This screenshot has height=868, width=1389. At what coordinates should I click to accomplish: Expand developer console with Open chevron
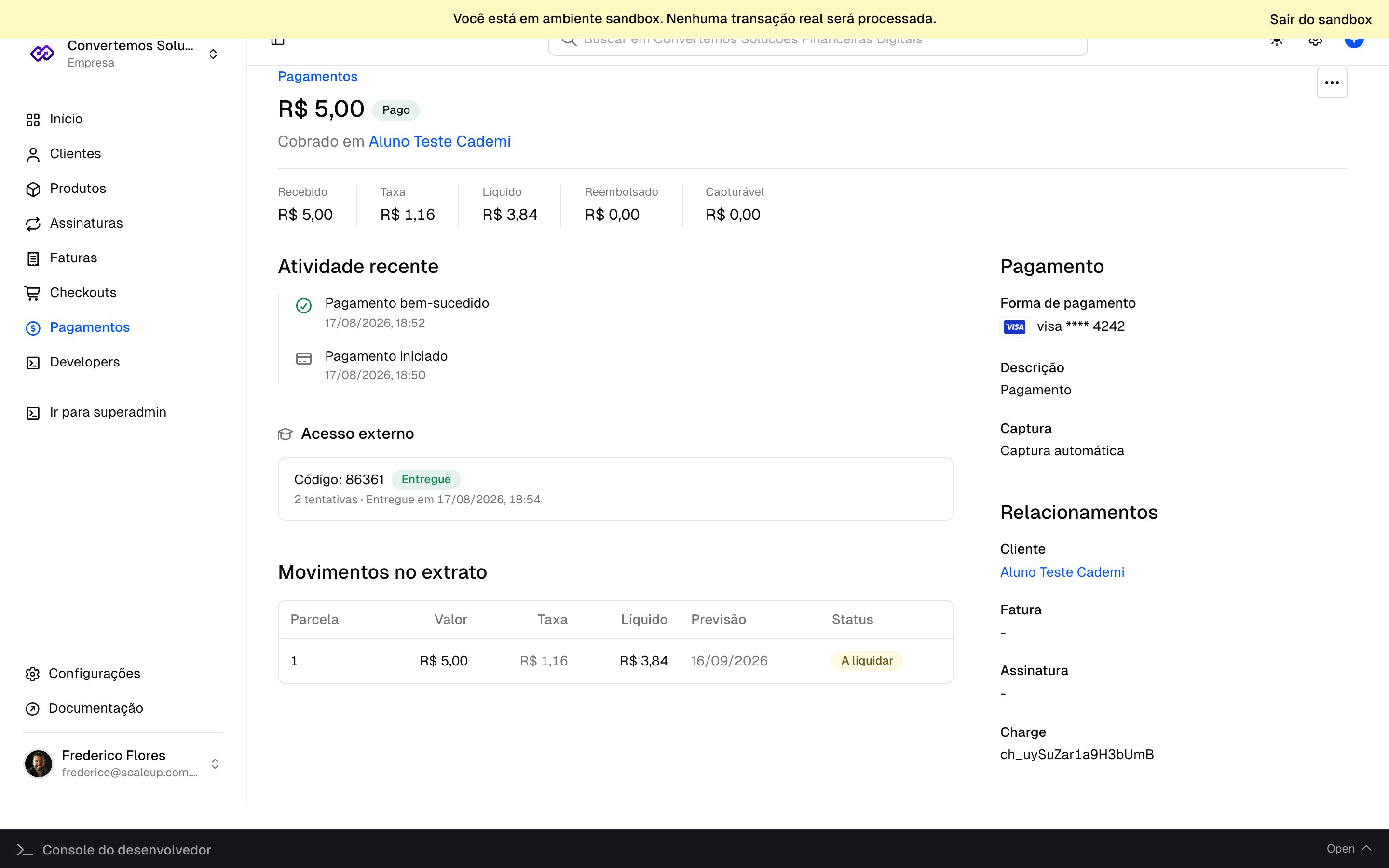pyautogui.click(x=1349, y=849)
